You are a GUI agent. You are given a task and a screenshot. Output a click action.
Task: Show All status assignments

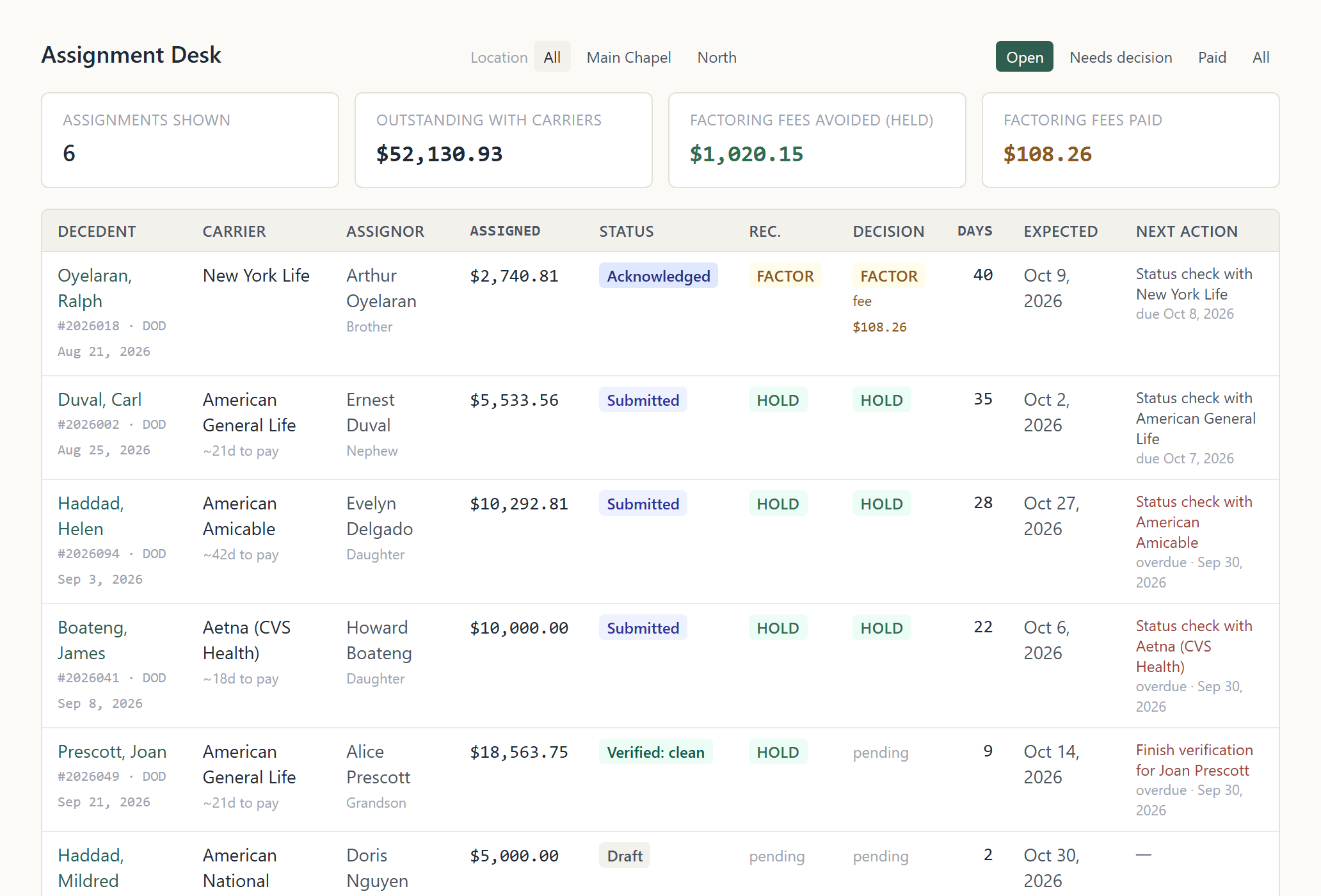click(1261, 57)
